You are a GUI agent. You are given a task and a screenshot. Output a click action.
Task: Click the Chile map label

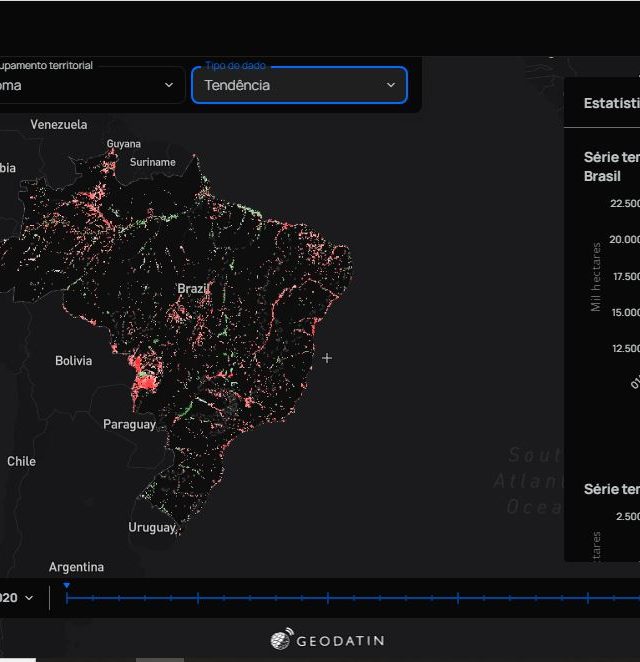pyautogui.click(x=21, y=461)
